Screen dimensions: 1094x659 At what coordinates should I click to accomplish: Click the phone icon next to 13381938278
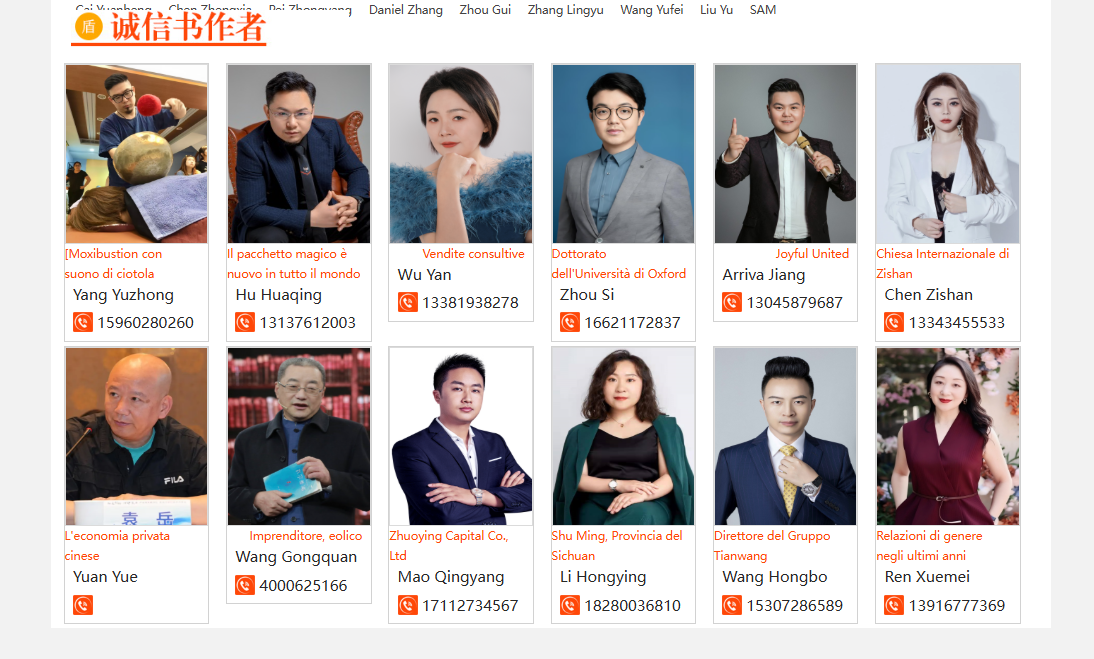point(407,302)
